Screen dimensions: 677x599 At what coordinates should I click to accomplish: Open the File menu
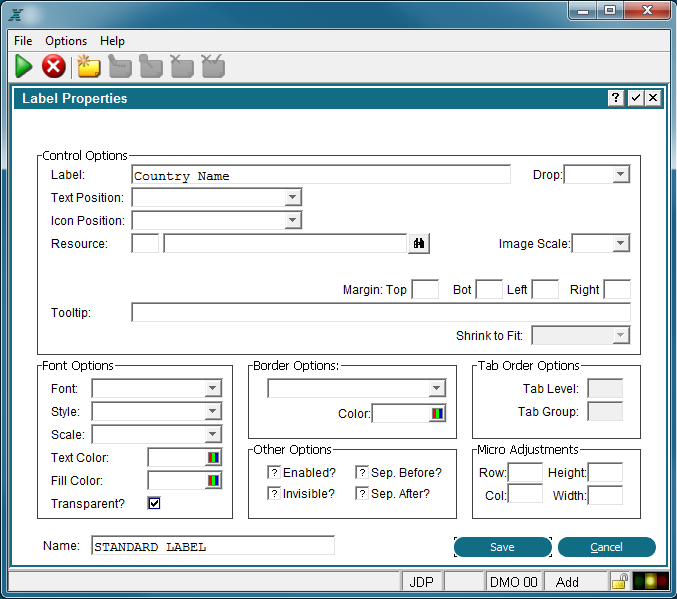click(23, 41)
